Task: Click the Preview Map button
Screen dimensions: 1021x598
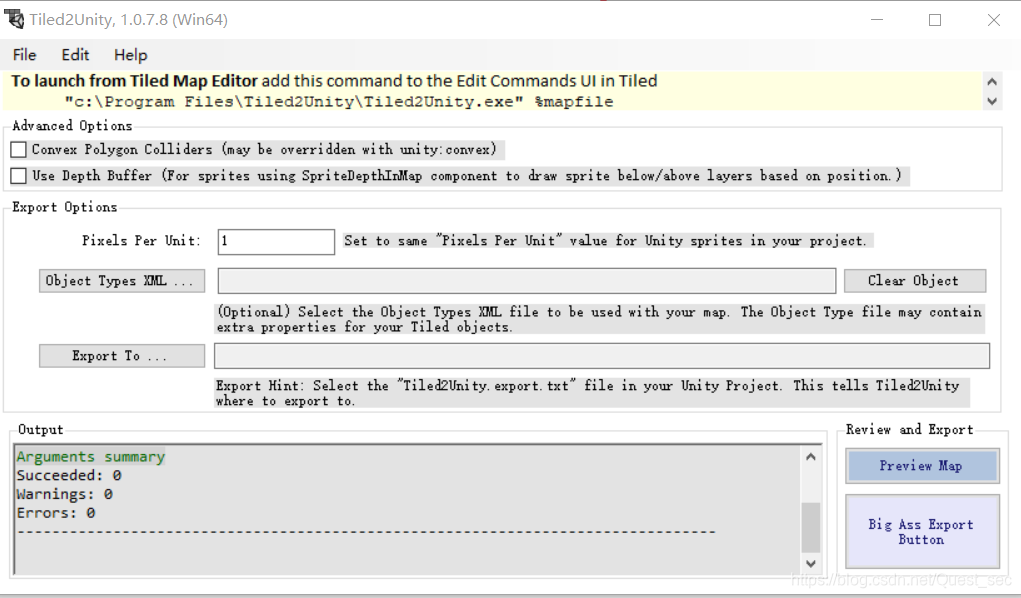Action: click(922, 466)
